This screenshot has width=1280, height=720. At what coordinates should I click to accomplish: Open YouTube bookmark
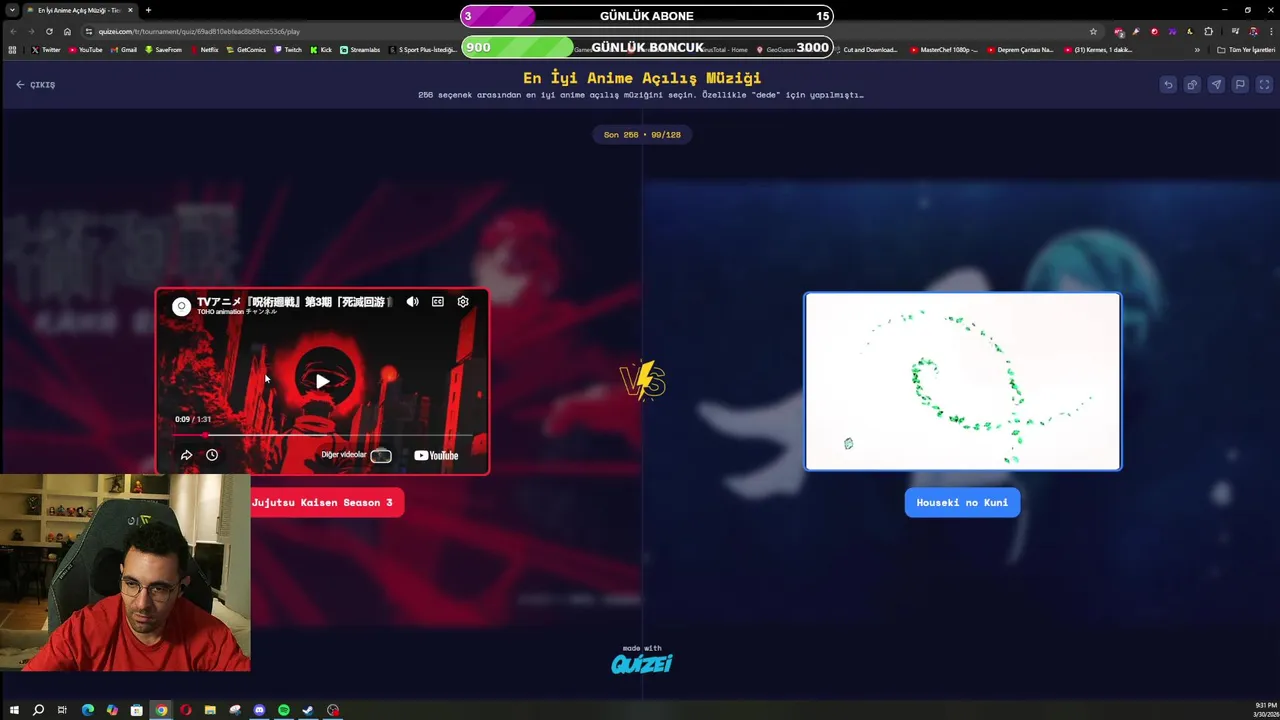pyautogui.click(x=86, y=50)
